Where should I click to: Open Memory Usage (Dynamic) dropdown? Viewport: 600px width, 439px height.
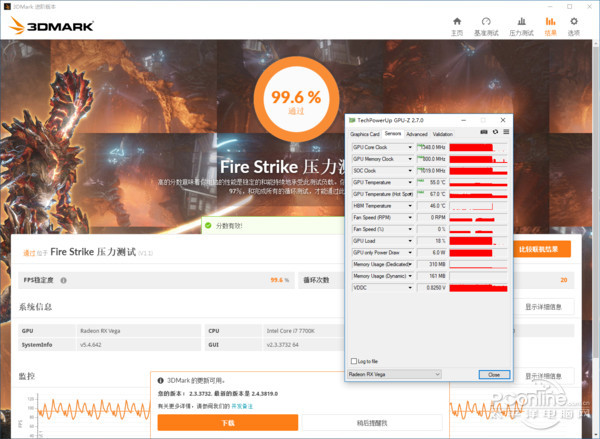click(410, 276)
